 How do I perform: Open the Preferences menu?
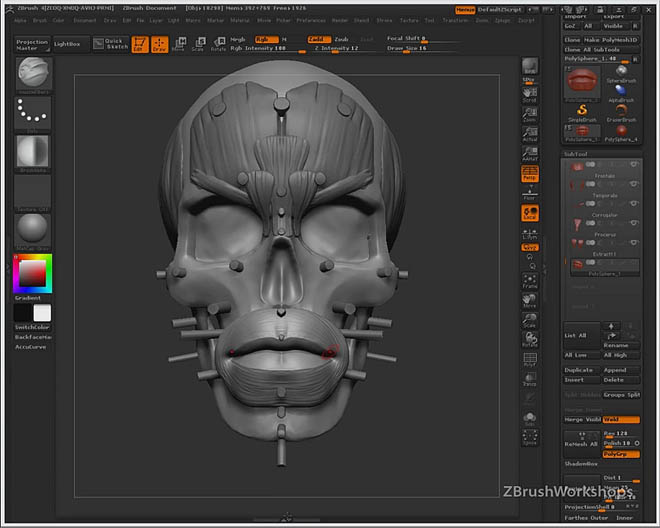[311, 20]
